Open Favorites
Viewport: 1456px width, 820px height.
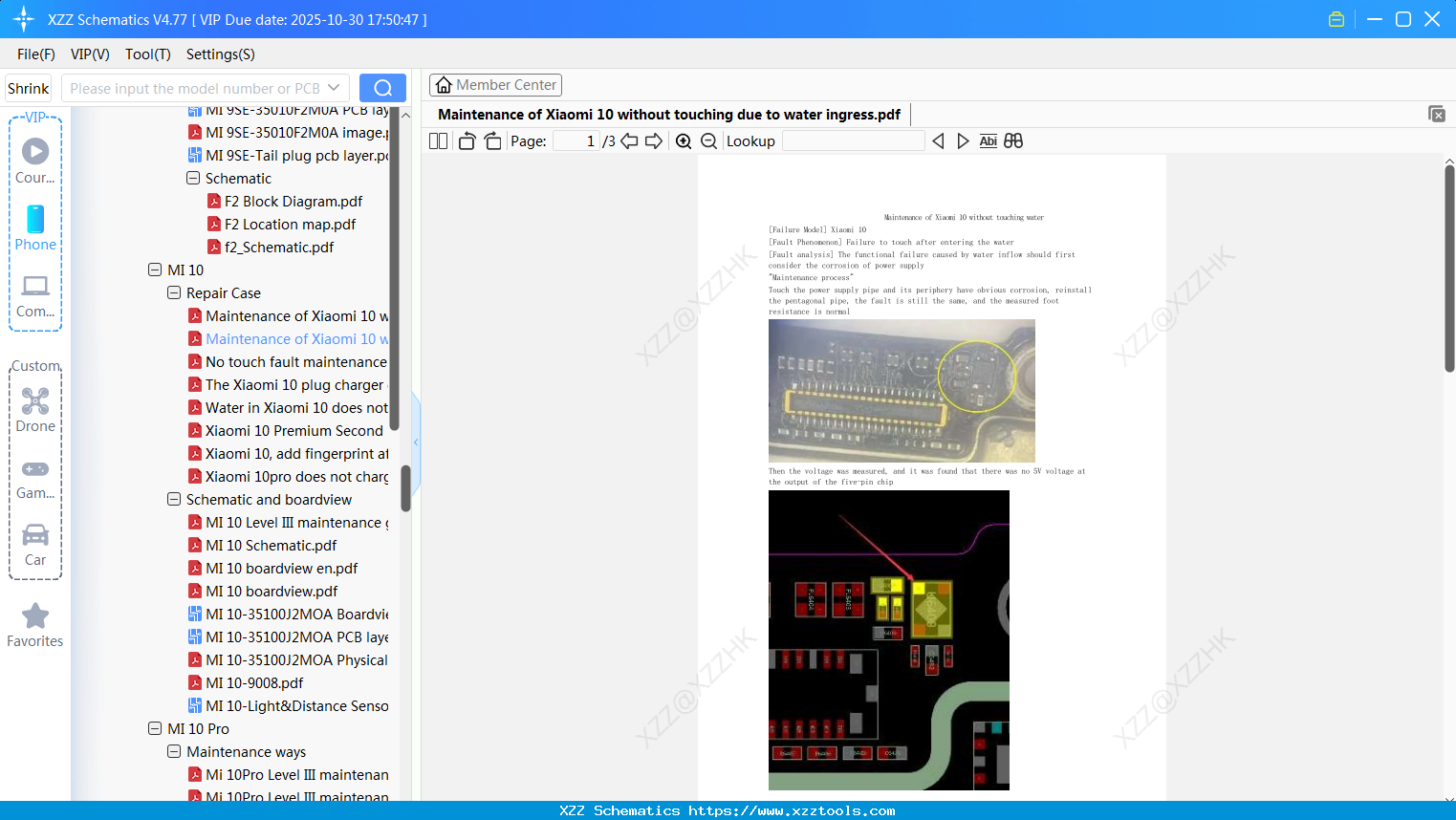pyautogui.click(x=35, y=626)
